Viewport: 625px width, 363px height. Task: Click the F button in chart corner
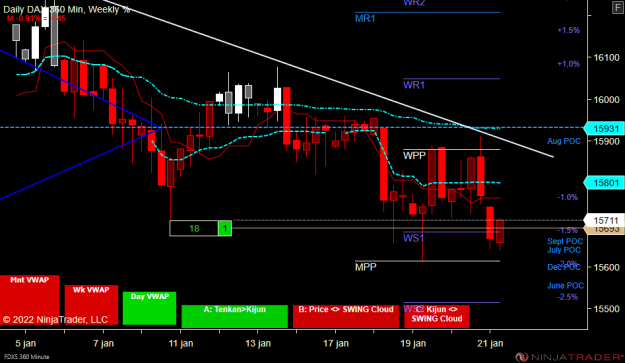(617, 8)
